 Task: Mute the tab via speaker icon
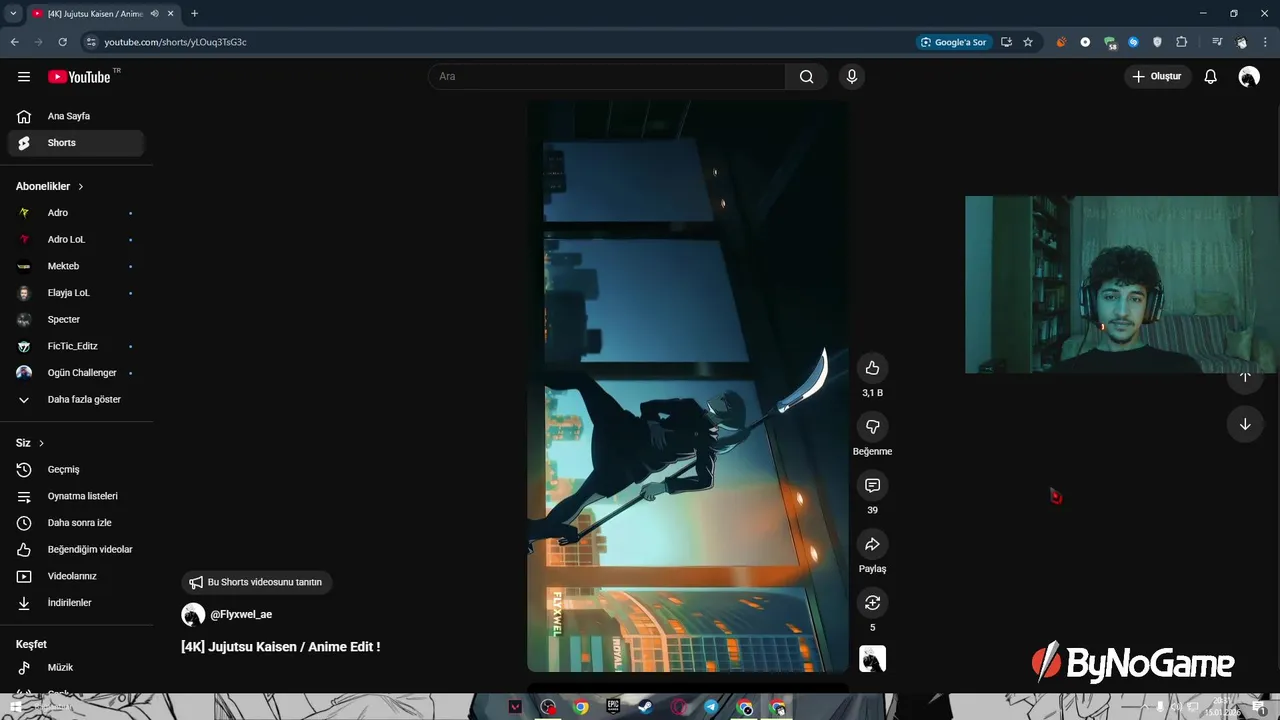[x=155, y=14]
